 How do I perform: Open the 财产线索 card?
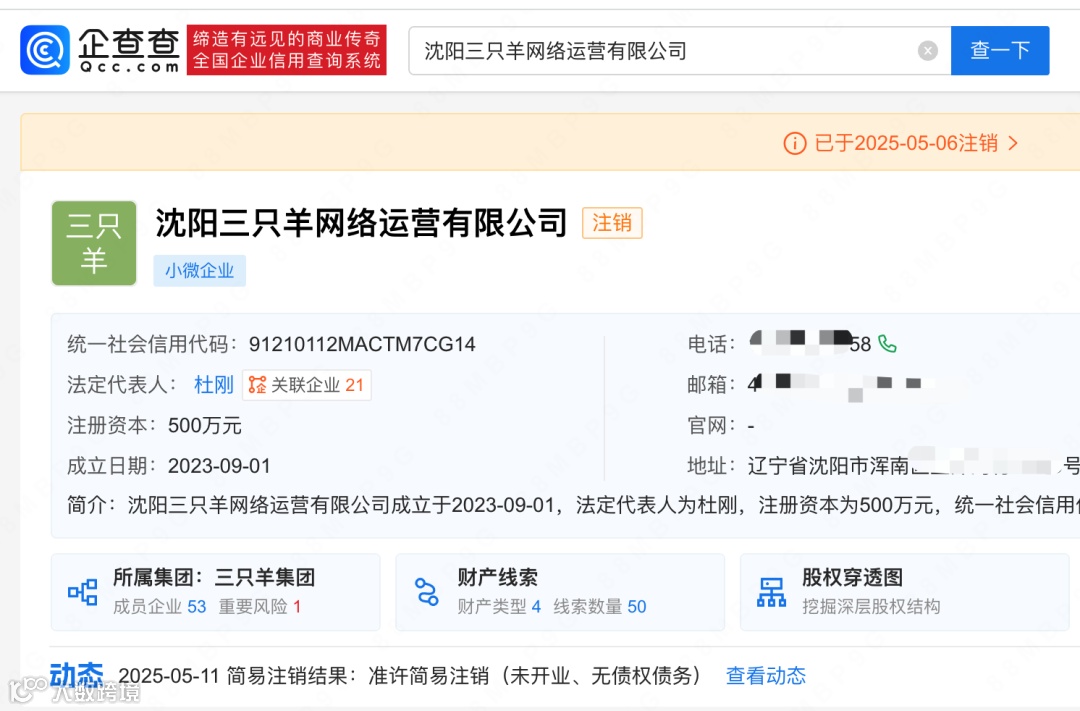[560, 592]
